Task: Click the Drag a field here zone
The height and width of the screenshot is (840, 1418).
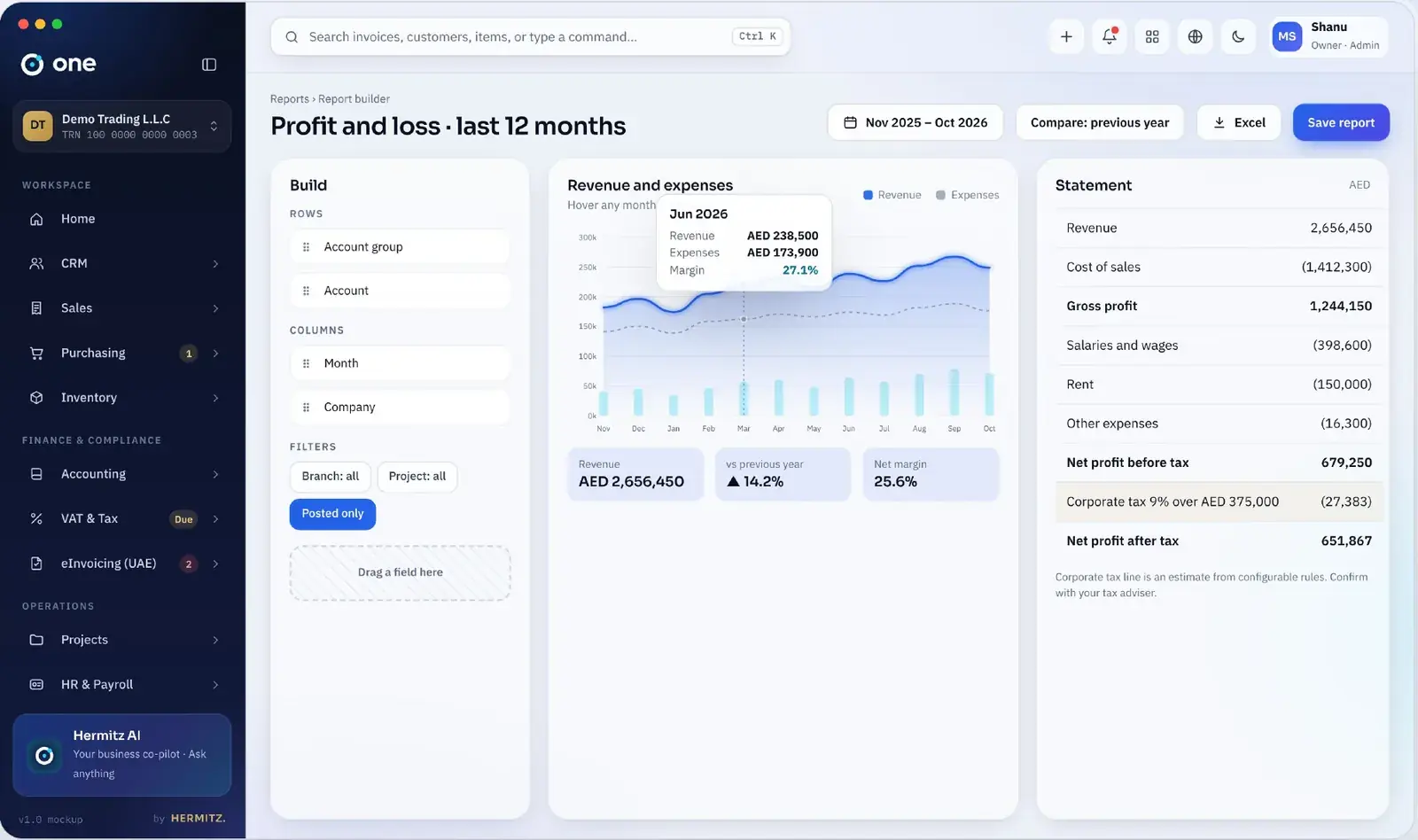Action: click(400, 572)
